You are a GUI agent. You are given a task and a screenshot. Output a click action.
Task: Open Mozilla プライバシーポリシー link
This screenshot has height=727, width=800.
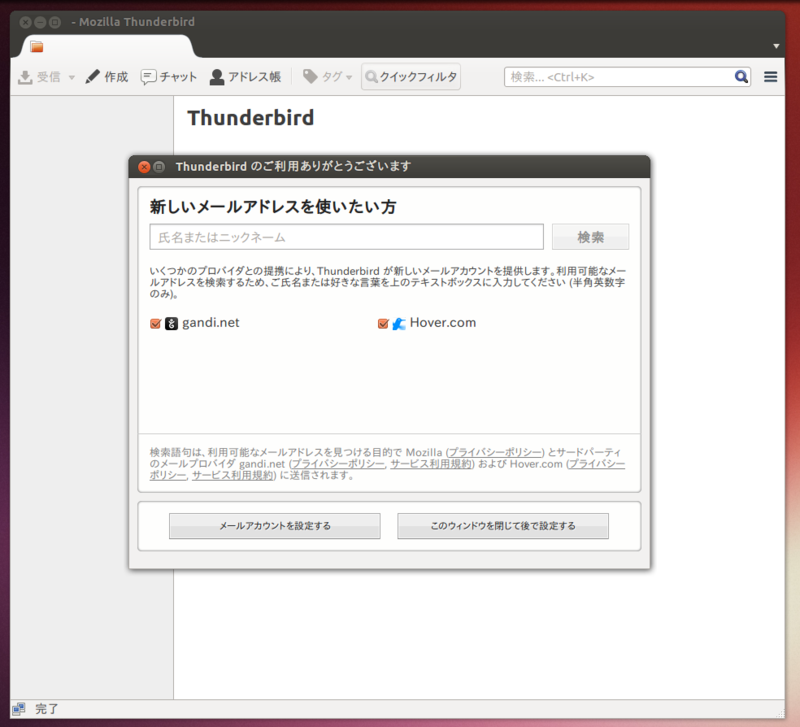click(x=495, y=453)
